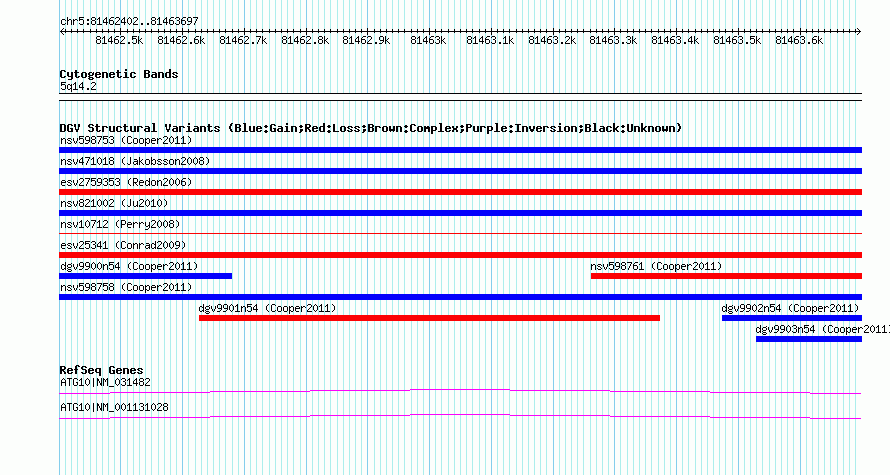890x475 pixels.
Task: Click the 81463k ruler tick label
Action: pyautogui.click(x=429, y=40)
